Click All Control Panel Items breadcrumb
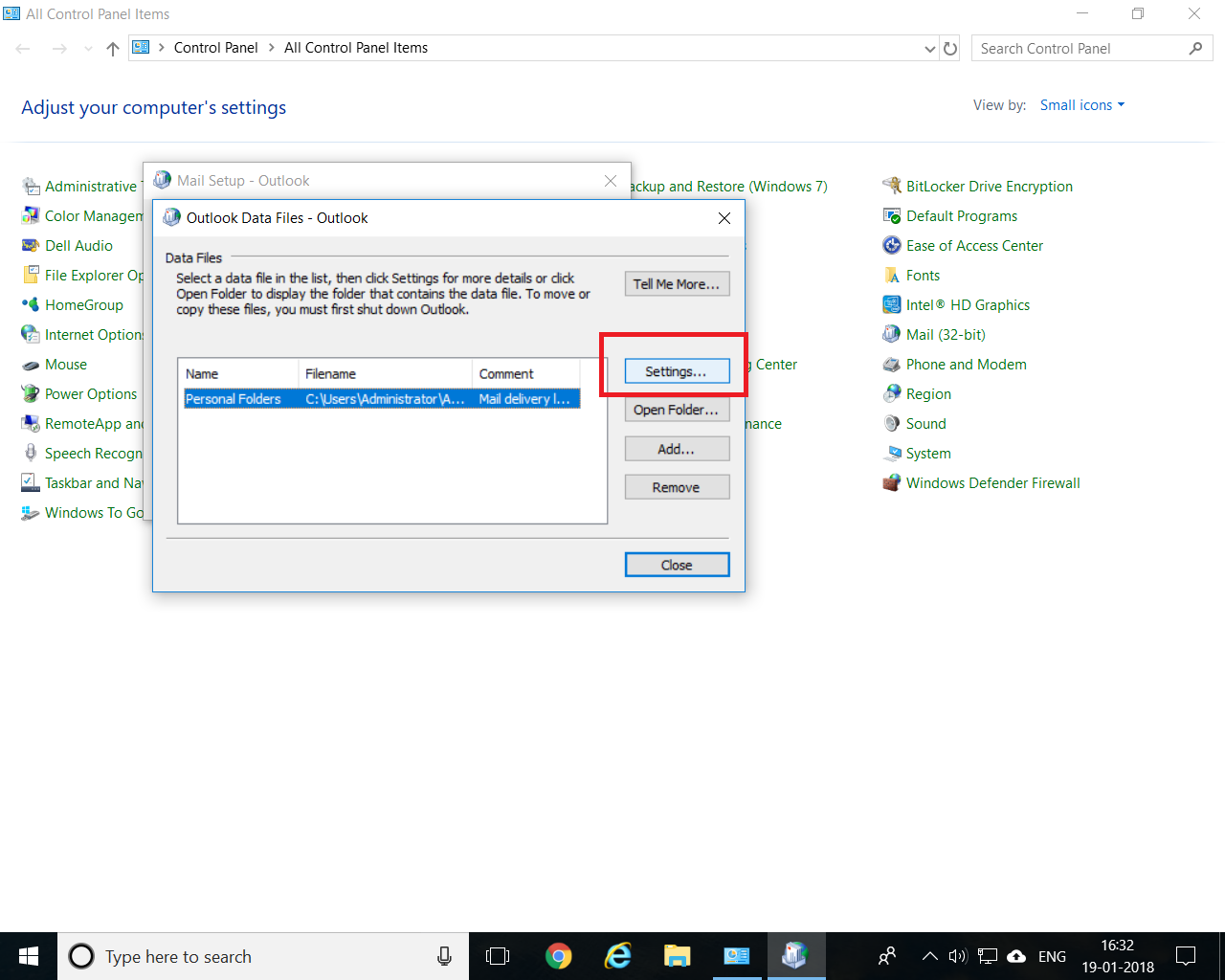 point(356,48)
